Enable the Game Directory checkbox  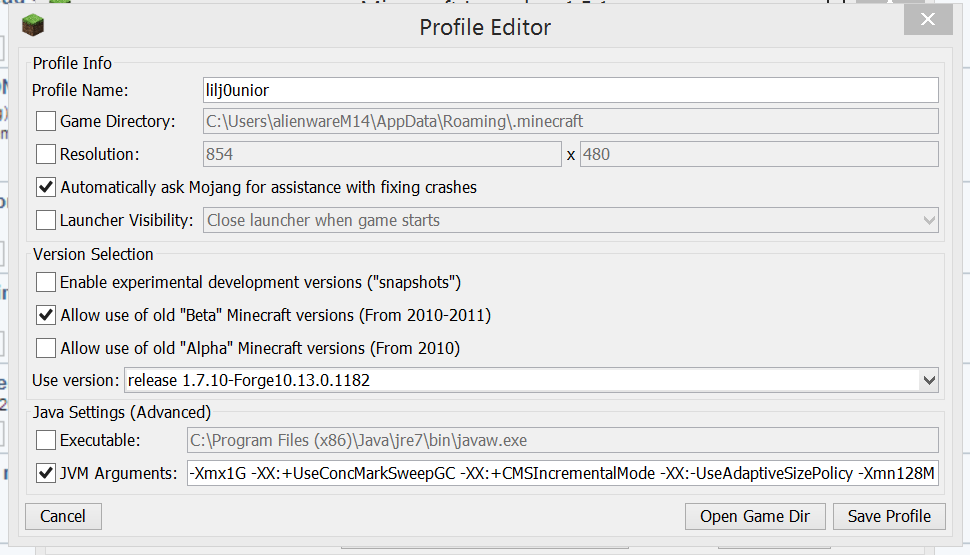46,122
